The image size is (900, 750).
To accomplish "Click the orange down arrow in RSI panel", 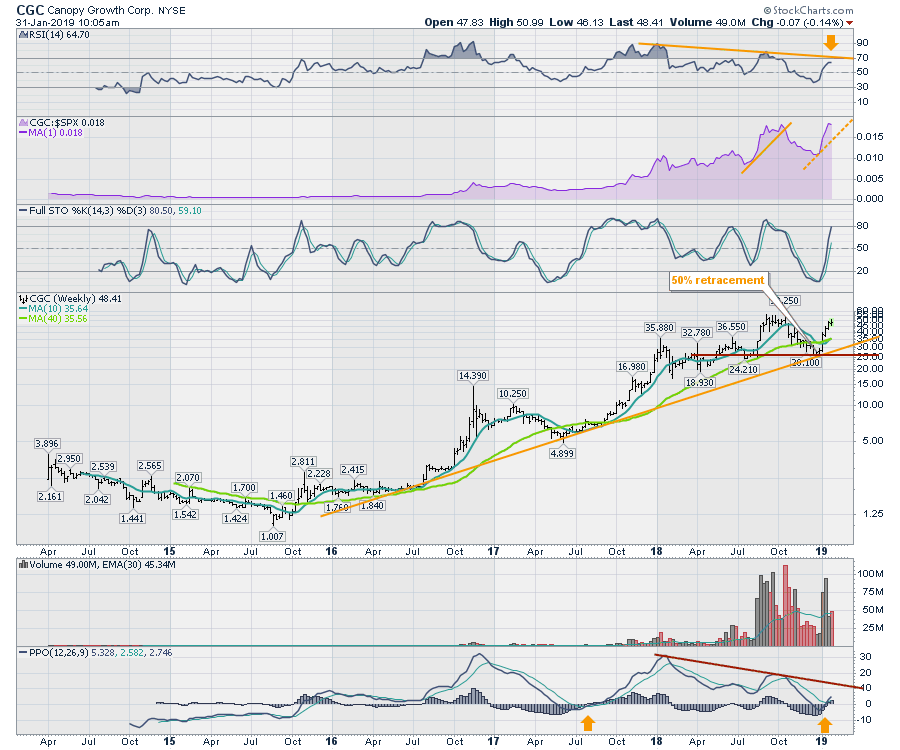I will click(831, 43).
